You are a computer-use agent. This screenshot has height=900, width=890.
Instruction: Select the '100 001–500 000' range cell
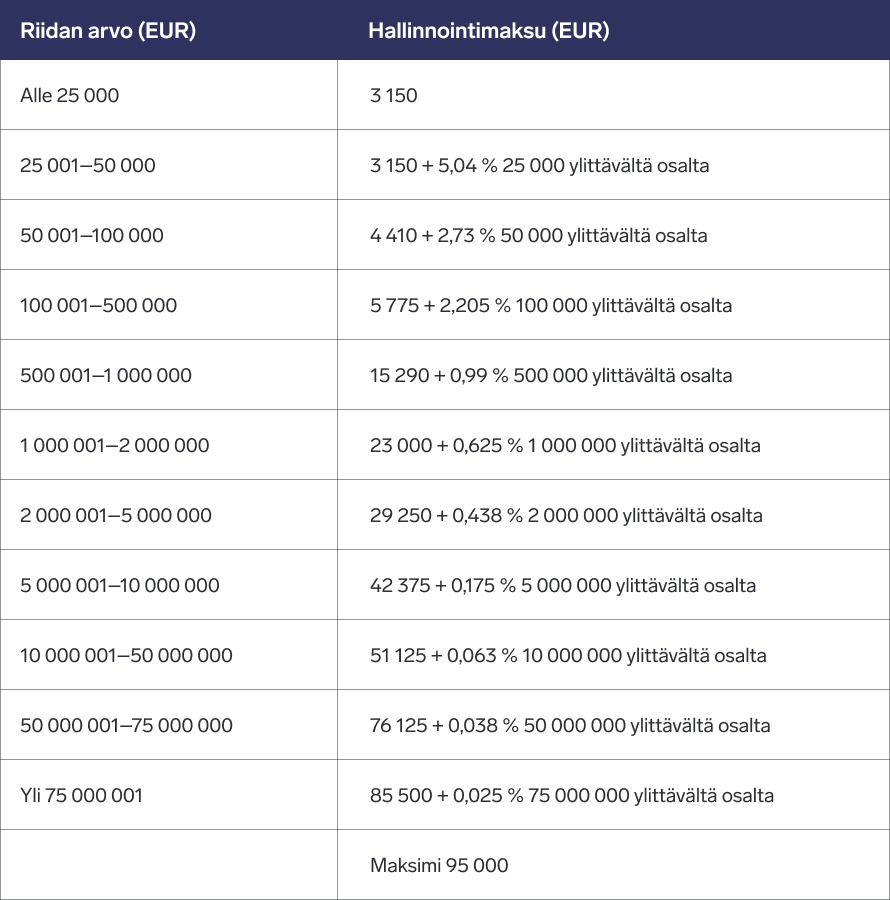pos(98,306)
